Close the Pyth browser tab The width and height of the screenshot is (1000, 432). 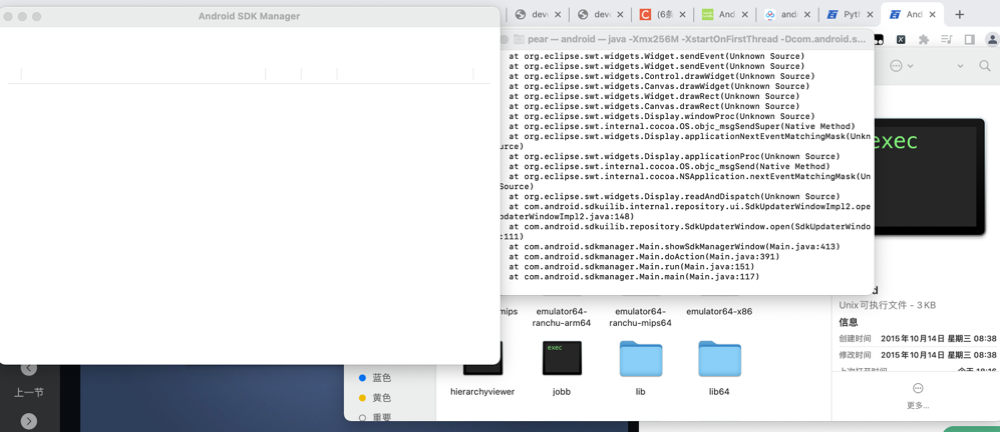point(869,14)
